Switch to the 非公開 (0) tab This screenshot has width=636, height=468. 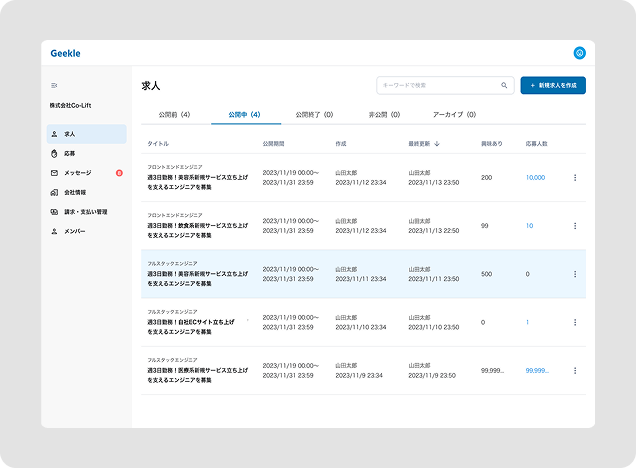point(384,115)
